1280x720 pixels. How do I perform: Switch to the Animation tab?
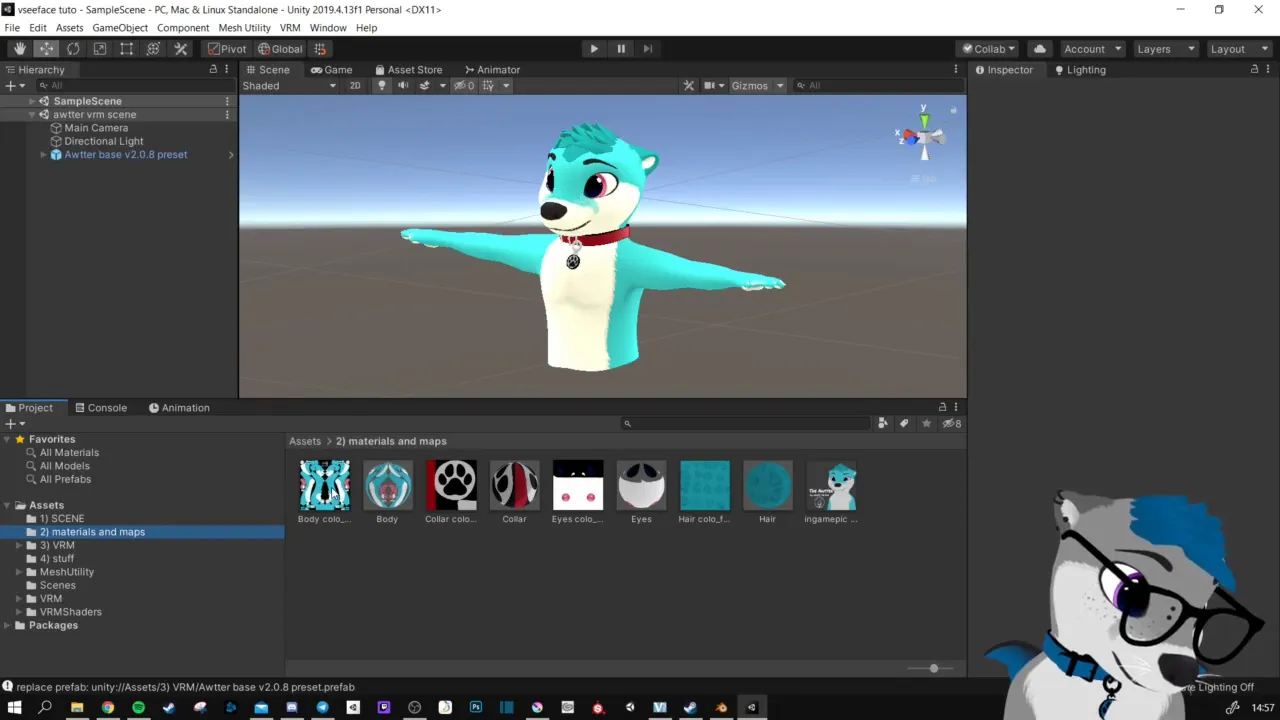pos(179,408)
